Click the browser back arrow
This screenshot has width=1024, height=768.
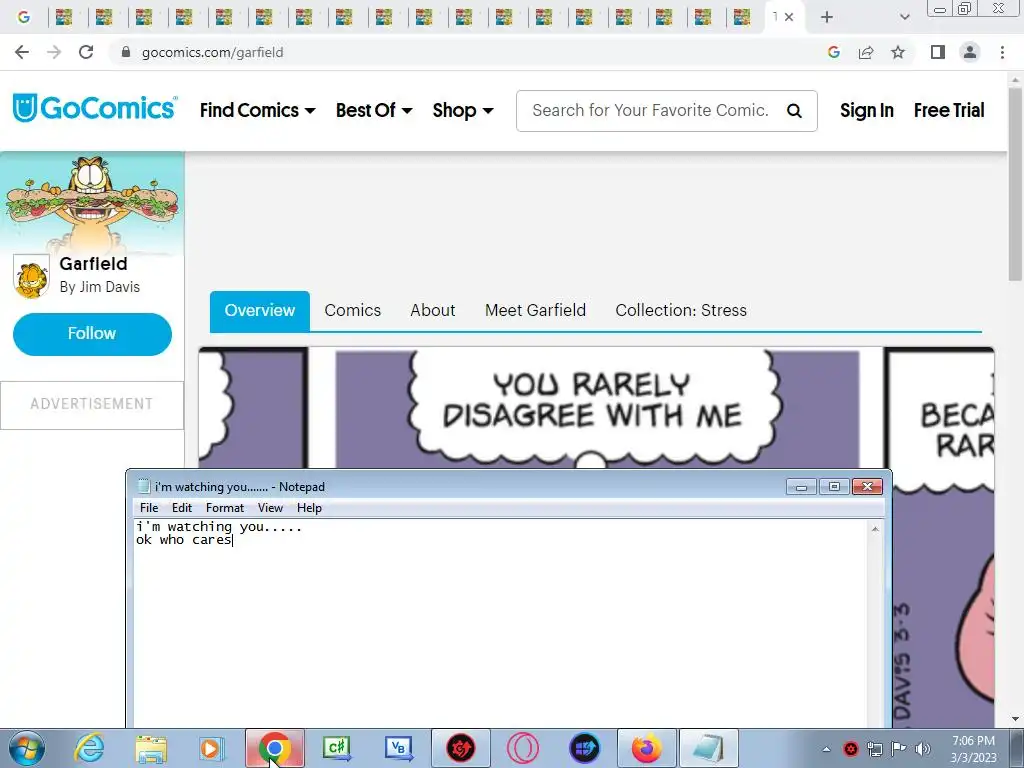tap(22, 52)
